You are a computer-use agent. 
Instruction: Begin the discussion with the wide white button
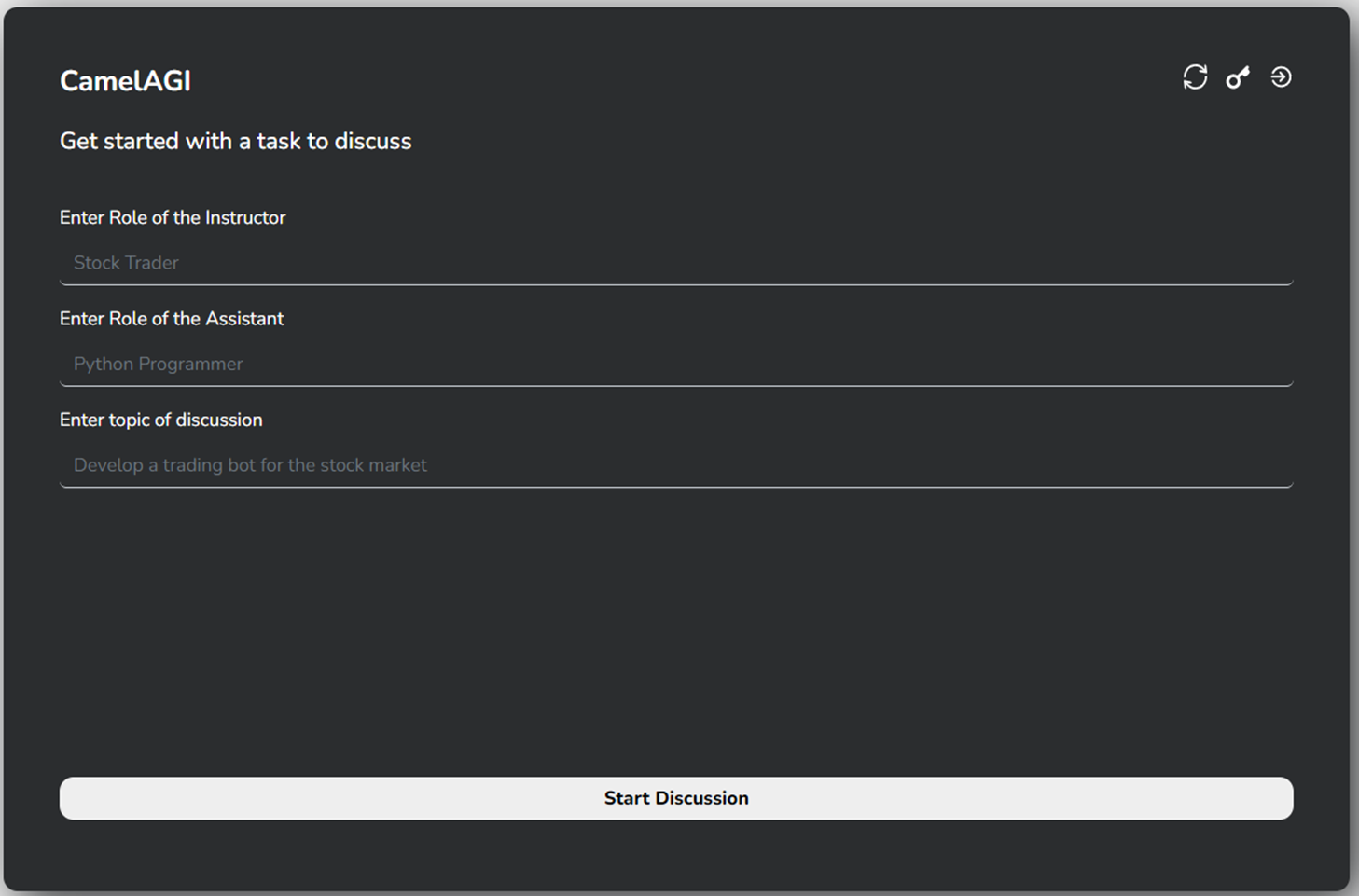pos(675,798)
